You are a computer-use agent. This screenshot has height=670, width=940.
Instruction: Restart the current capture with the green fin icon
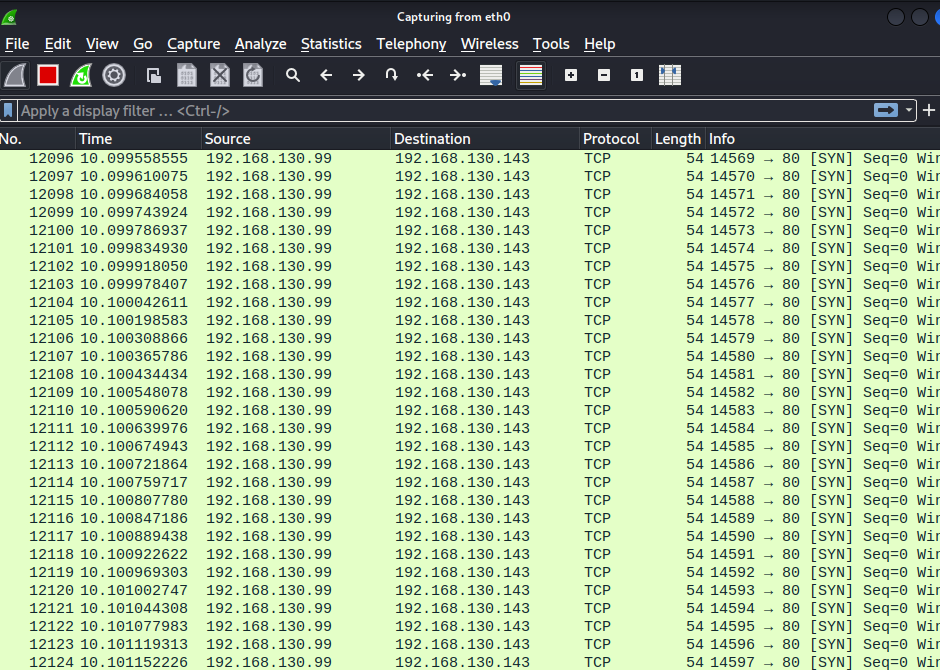click(x=81, y=76)
